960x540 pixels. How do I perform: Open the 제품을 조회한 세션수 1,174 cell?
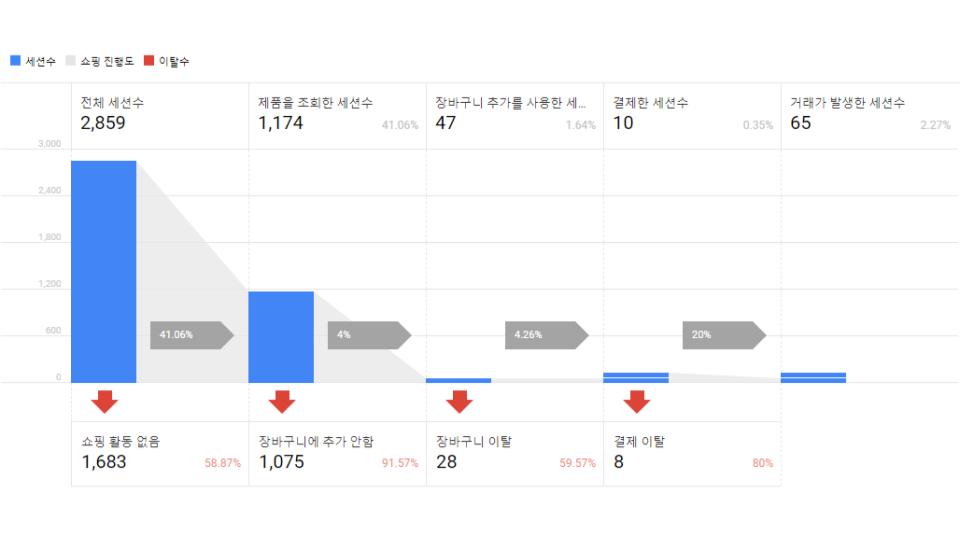click(337, 116)
